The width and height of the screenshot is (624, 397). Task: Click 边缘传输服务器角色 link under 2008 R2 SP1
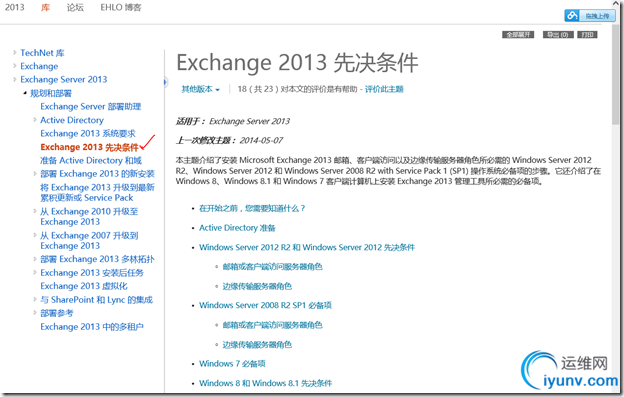(257, 344)
